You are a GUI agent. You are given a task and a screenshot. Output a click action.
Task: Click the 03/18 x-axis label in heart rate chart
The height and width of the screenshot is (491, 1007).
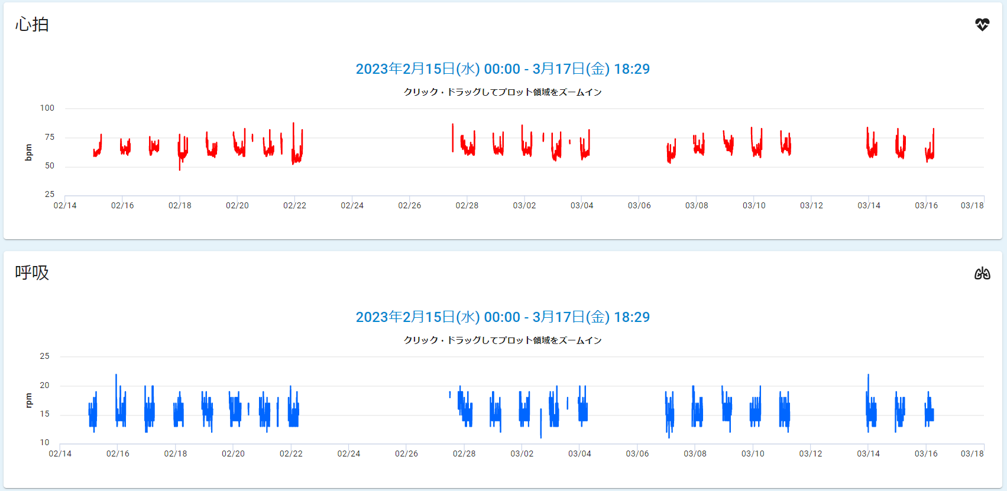click(972, 205)
